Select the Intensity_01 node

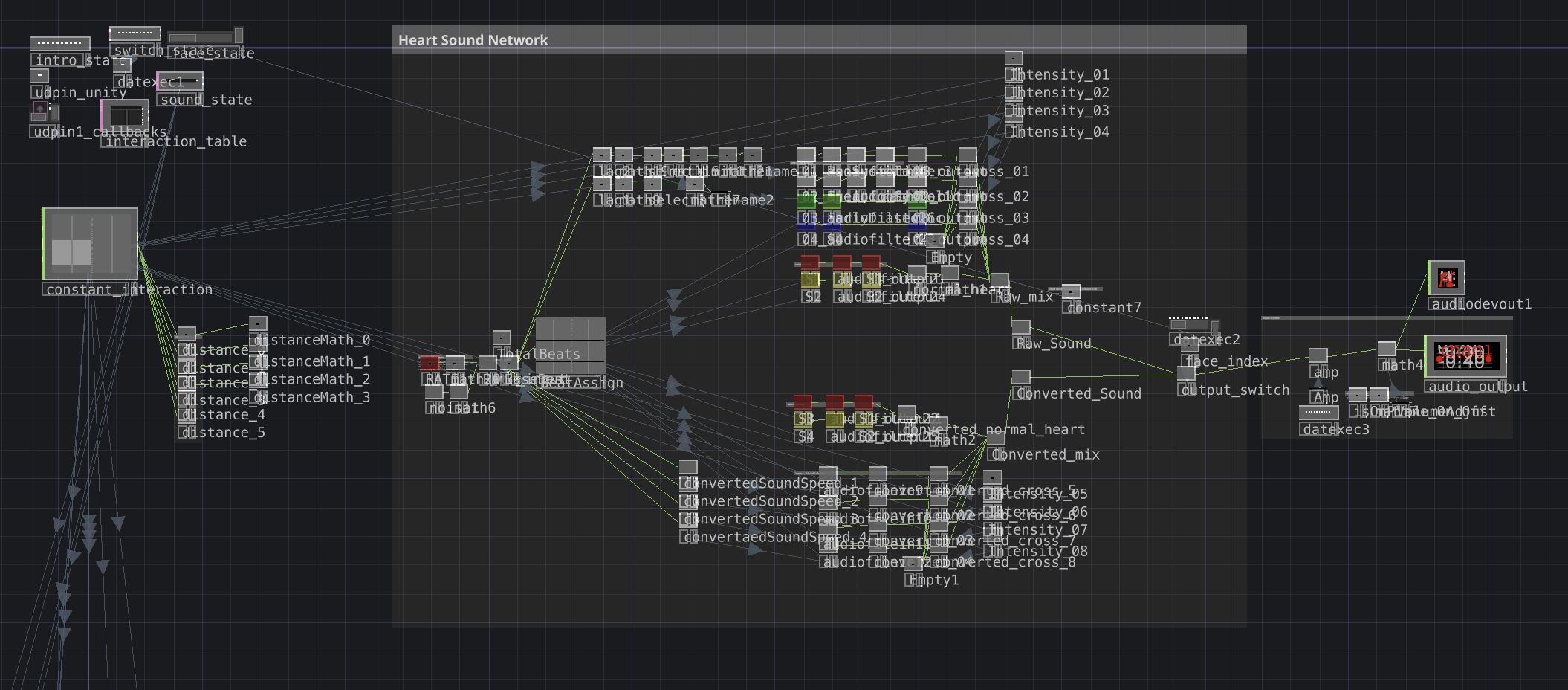[1014, 58]
